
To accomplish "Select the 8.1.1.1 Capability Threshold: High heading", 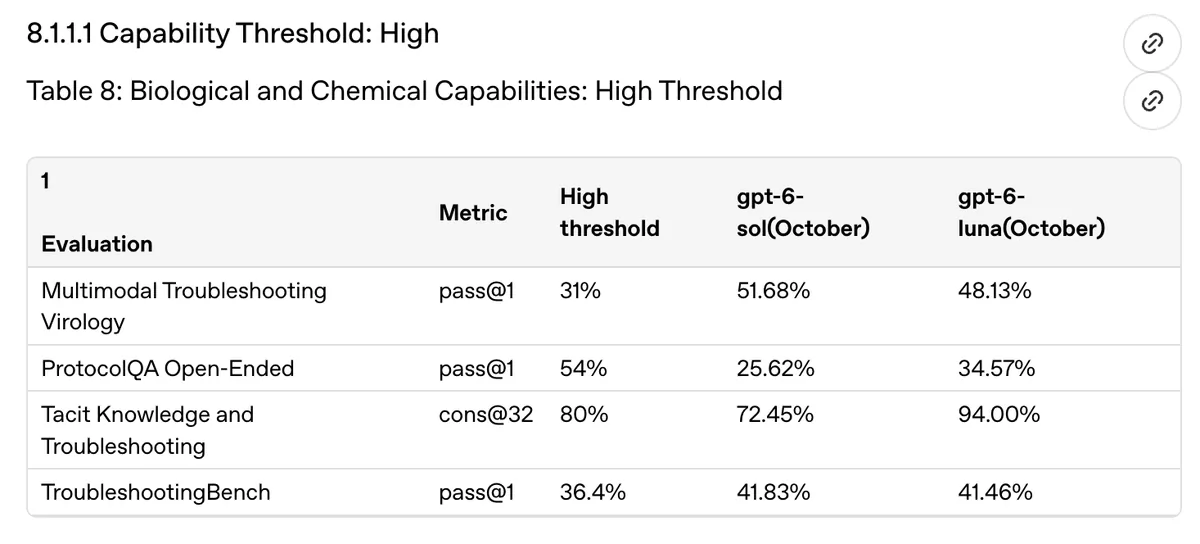I will [x=234, y=34].
